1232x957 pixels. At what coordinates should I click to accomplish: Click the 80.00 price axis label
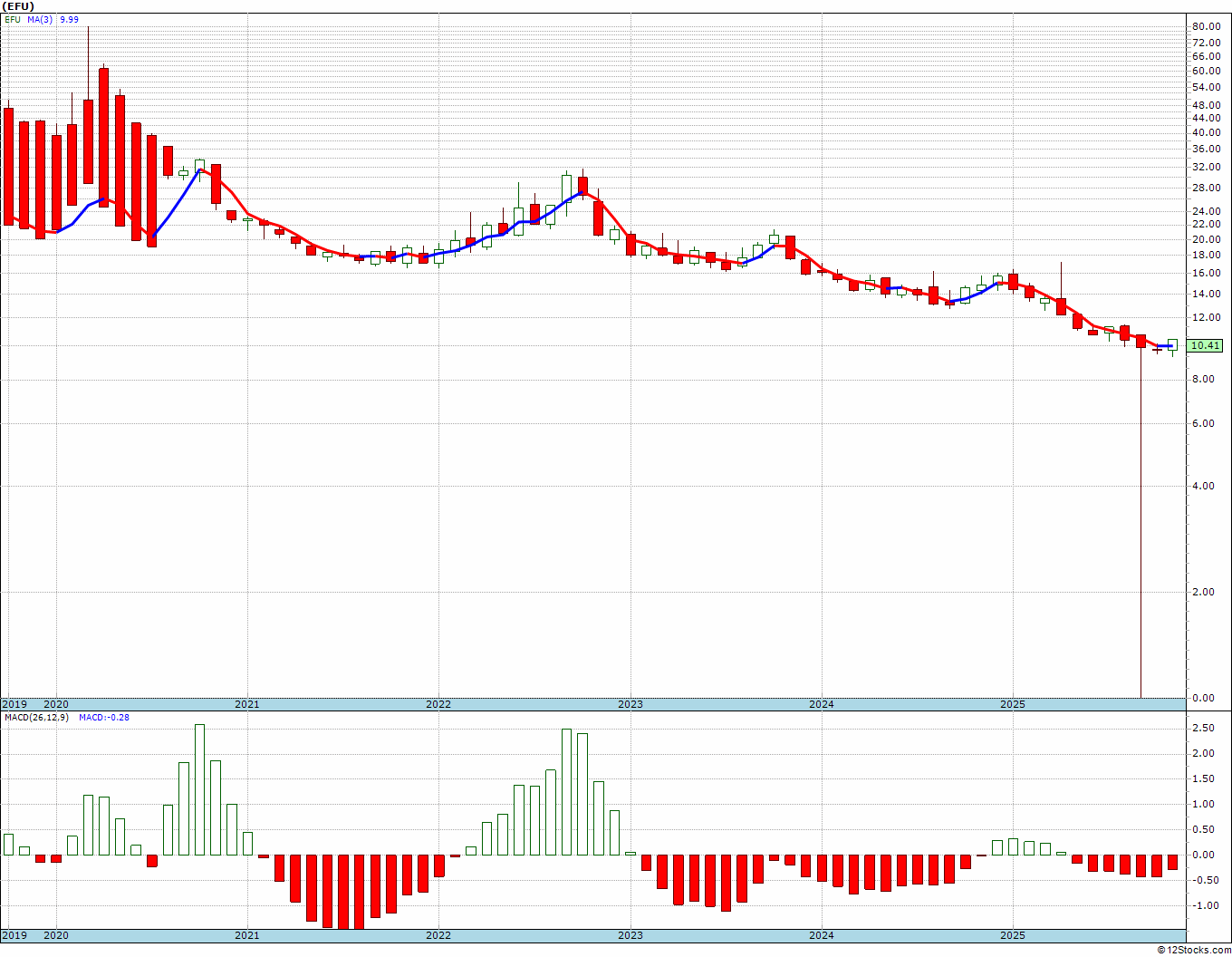(1206, 27)
